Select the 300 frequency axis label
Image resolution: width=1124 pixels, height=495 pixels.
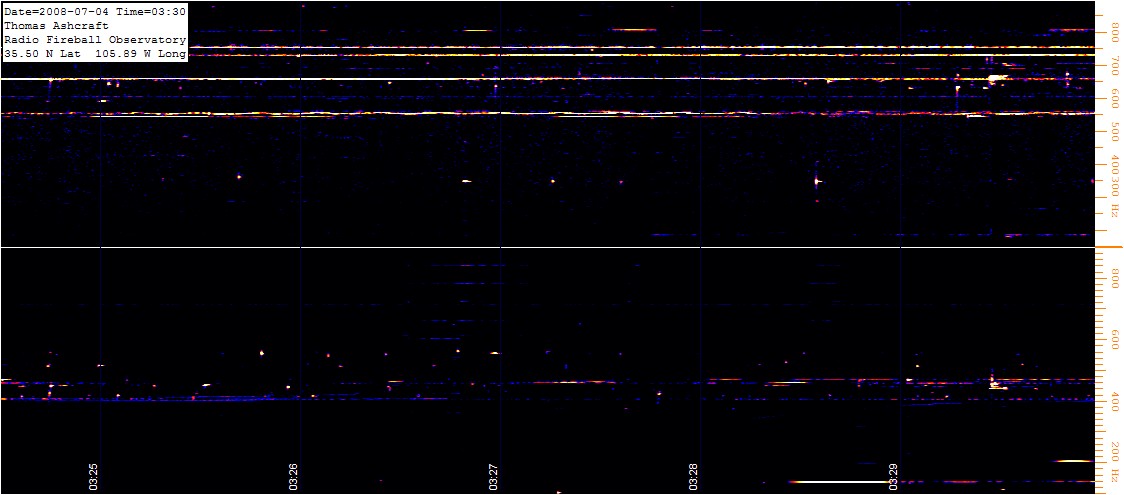[1115, 186]
